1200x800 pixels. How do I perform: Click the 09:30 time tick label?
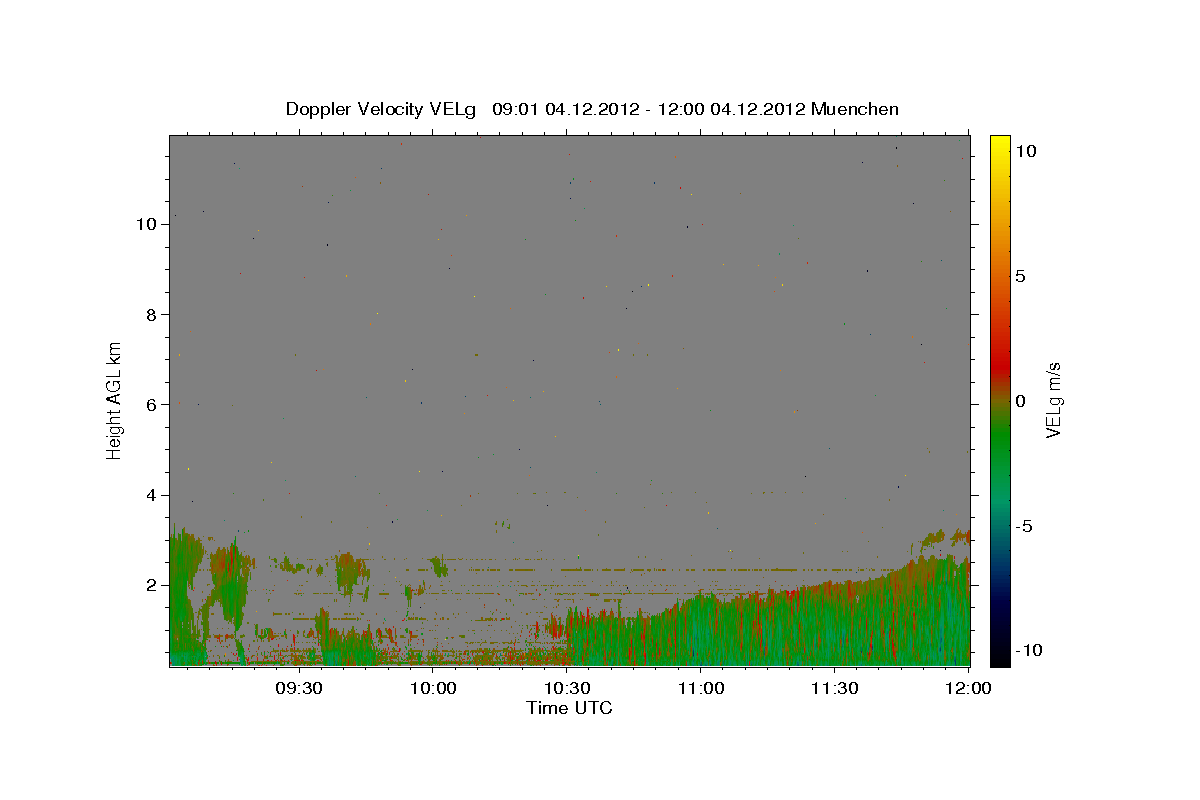pyautogui.click(x=299, y=689)
